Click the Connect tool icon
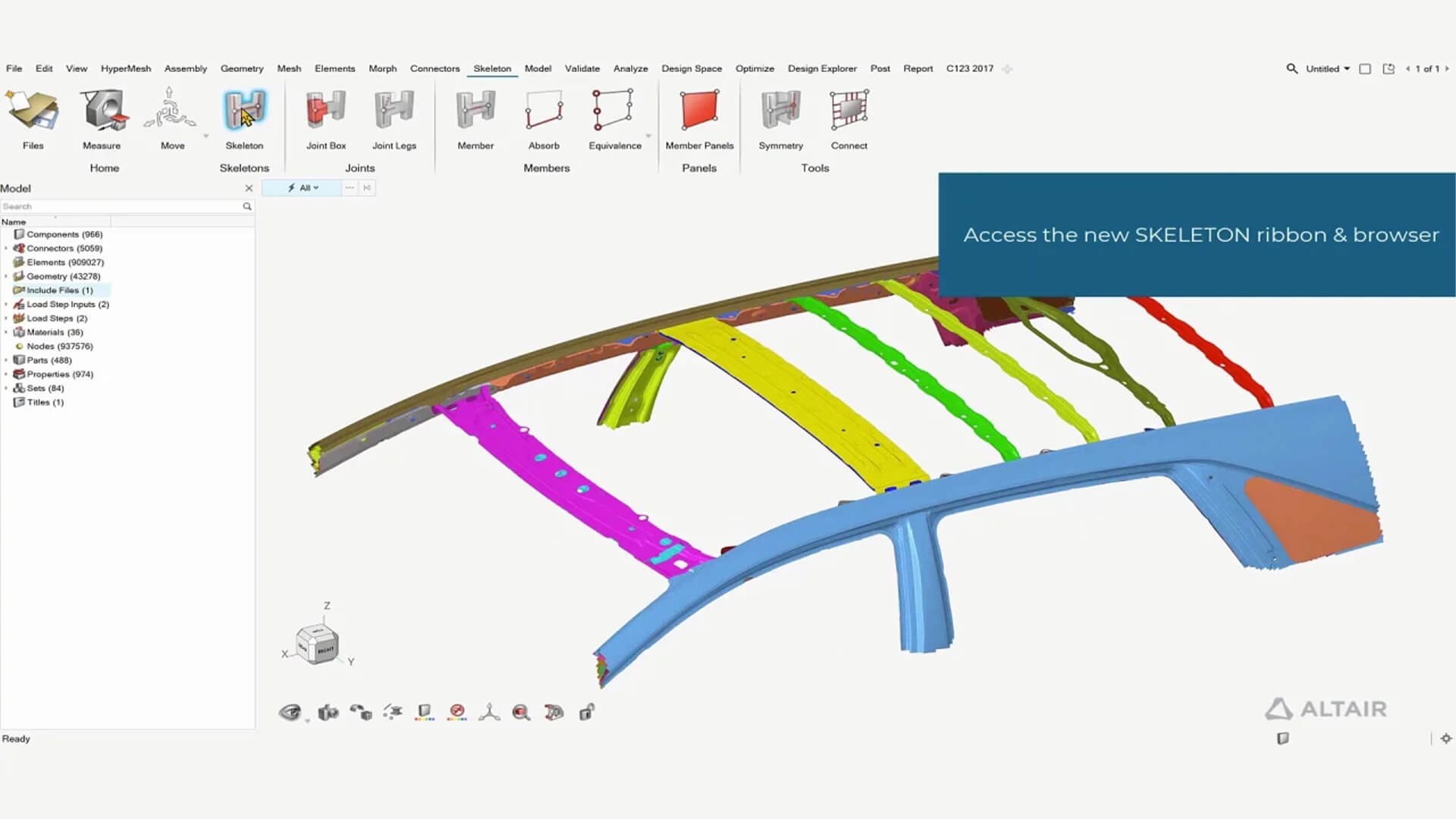Image resolution: width=1456 pixels, height=819 pixels. [849, 111]
